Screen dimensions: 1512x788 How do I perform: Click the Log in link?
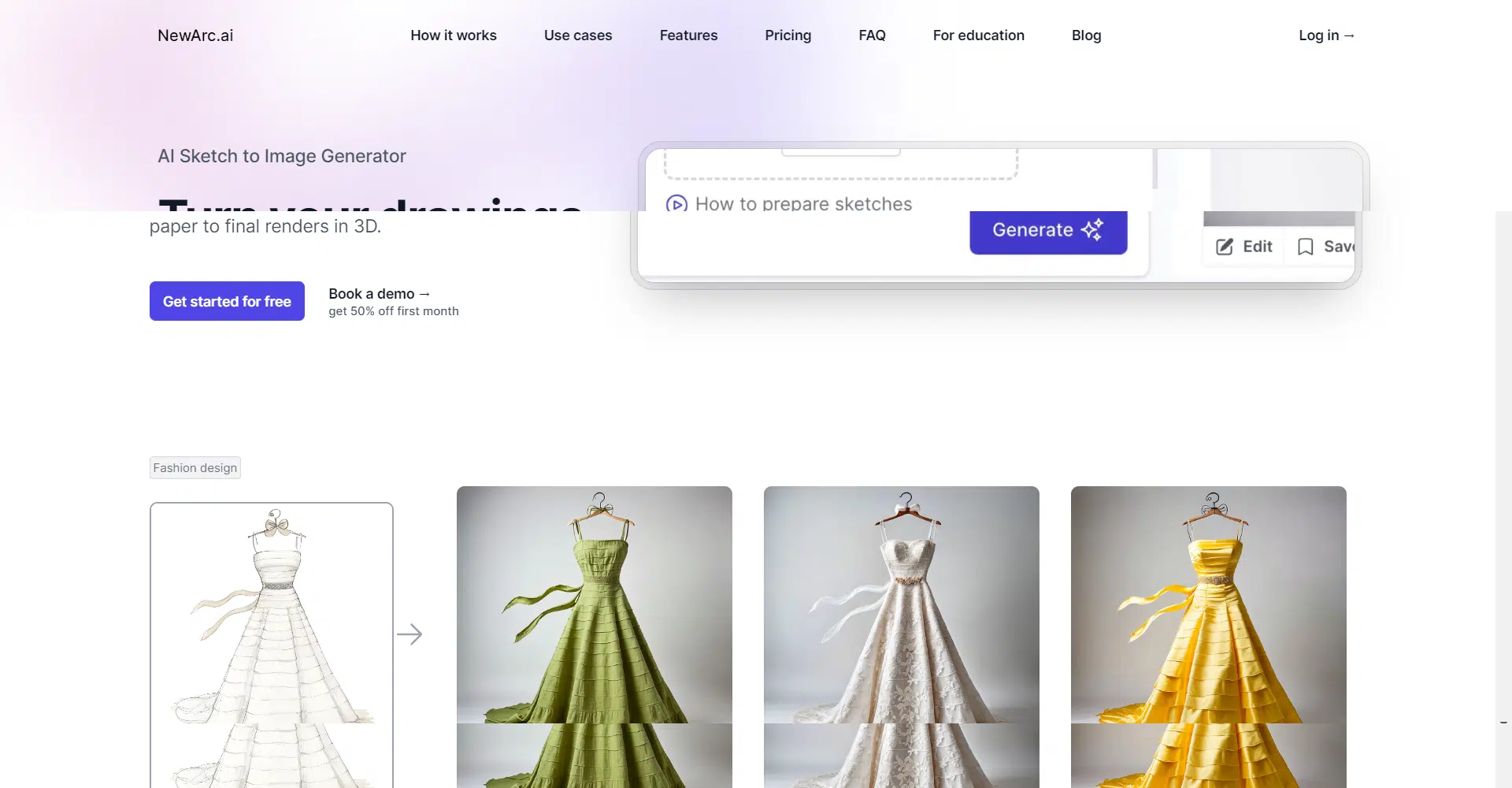(1326, 35)
